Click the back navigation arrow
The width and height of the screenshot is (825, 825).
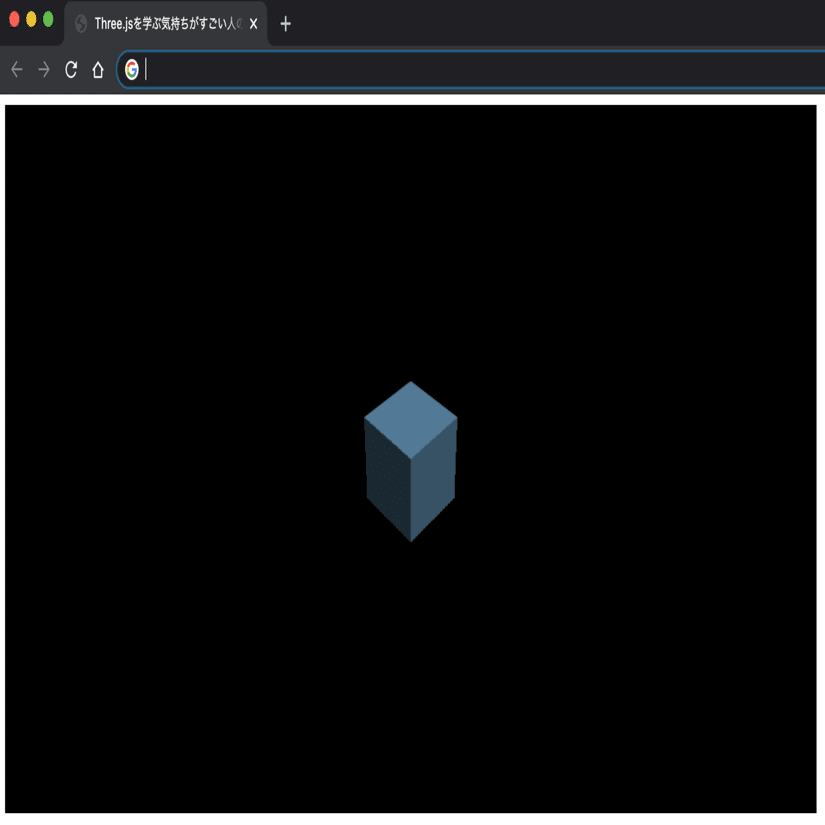coord(16,69)
